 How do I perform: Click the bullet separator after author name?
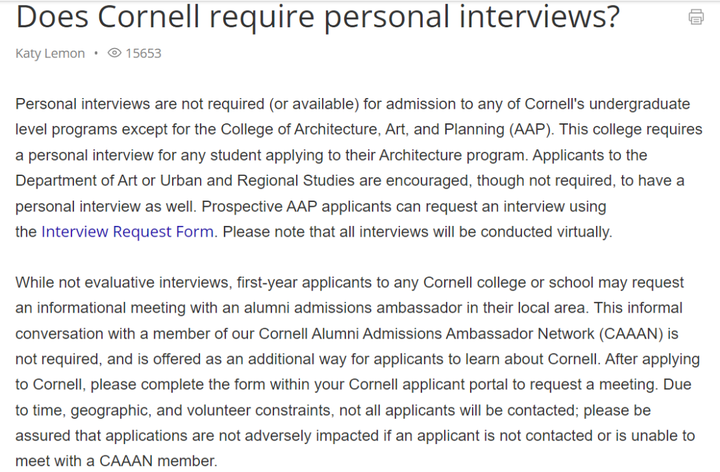tap(96, 53)
